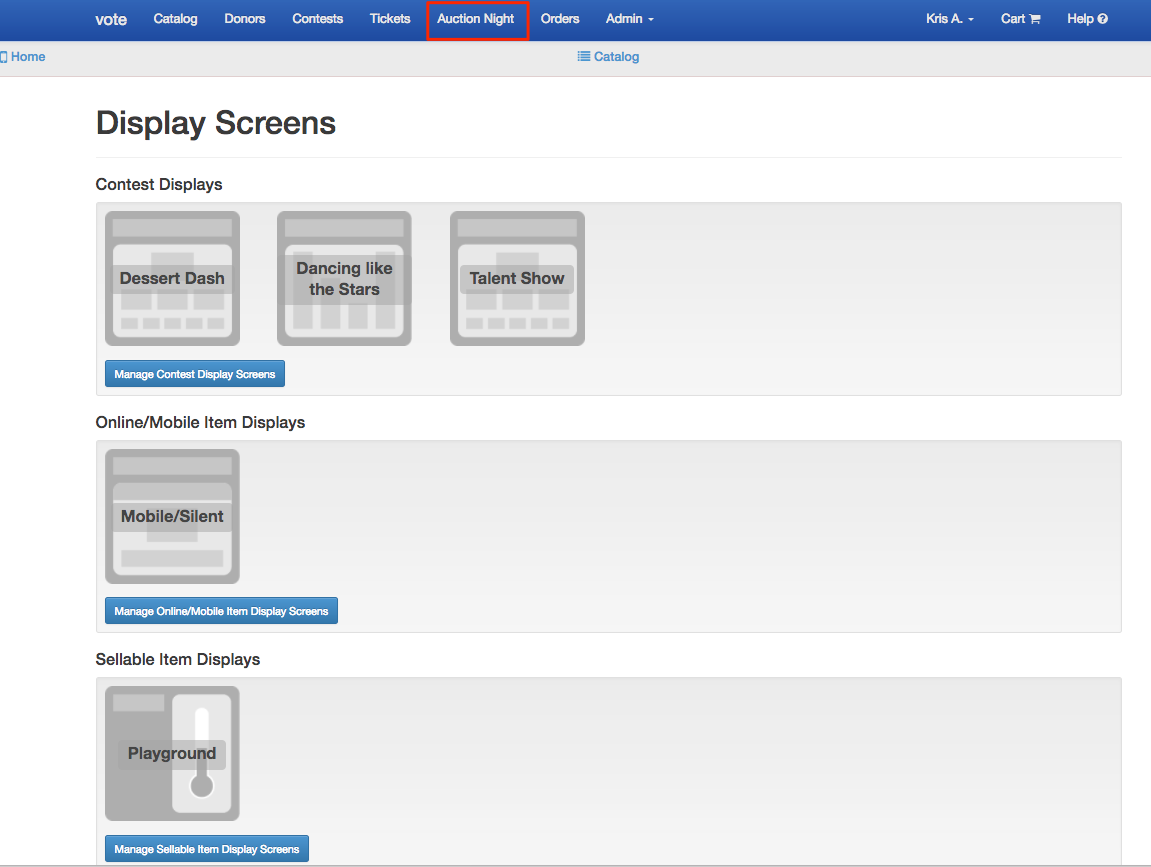This screenshot has height=867, width=1151.
Task: Open the Orders page
Action: click(x=560, y=19)
